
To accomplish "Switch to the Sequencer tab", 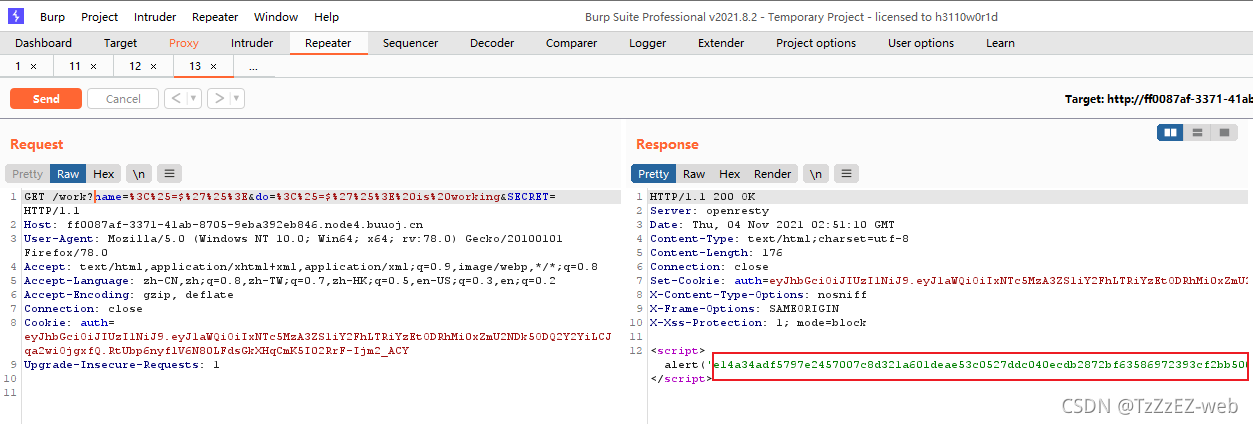I will coord(410,43).
